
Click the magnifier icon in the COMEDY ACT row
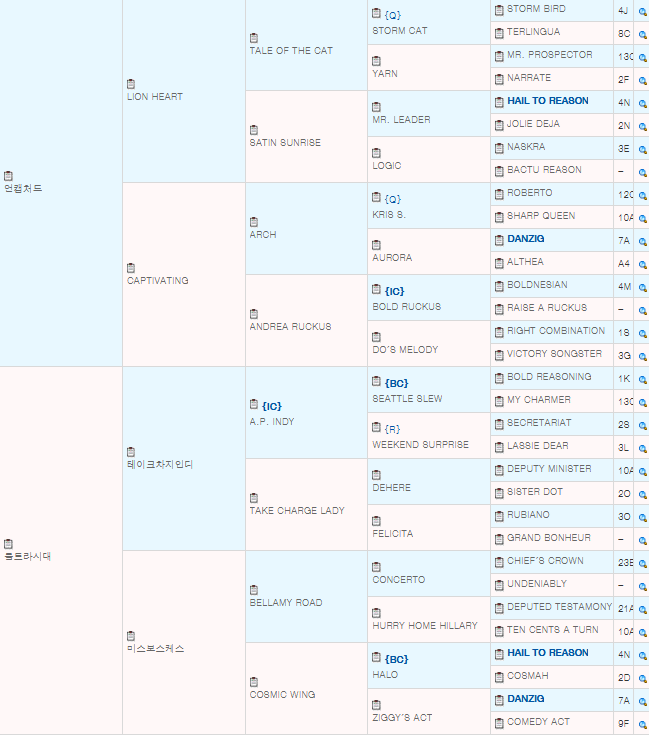tap(642, 723)
